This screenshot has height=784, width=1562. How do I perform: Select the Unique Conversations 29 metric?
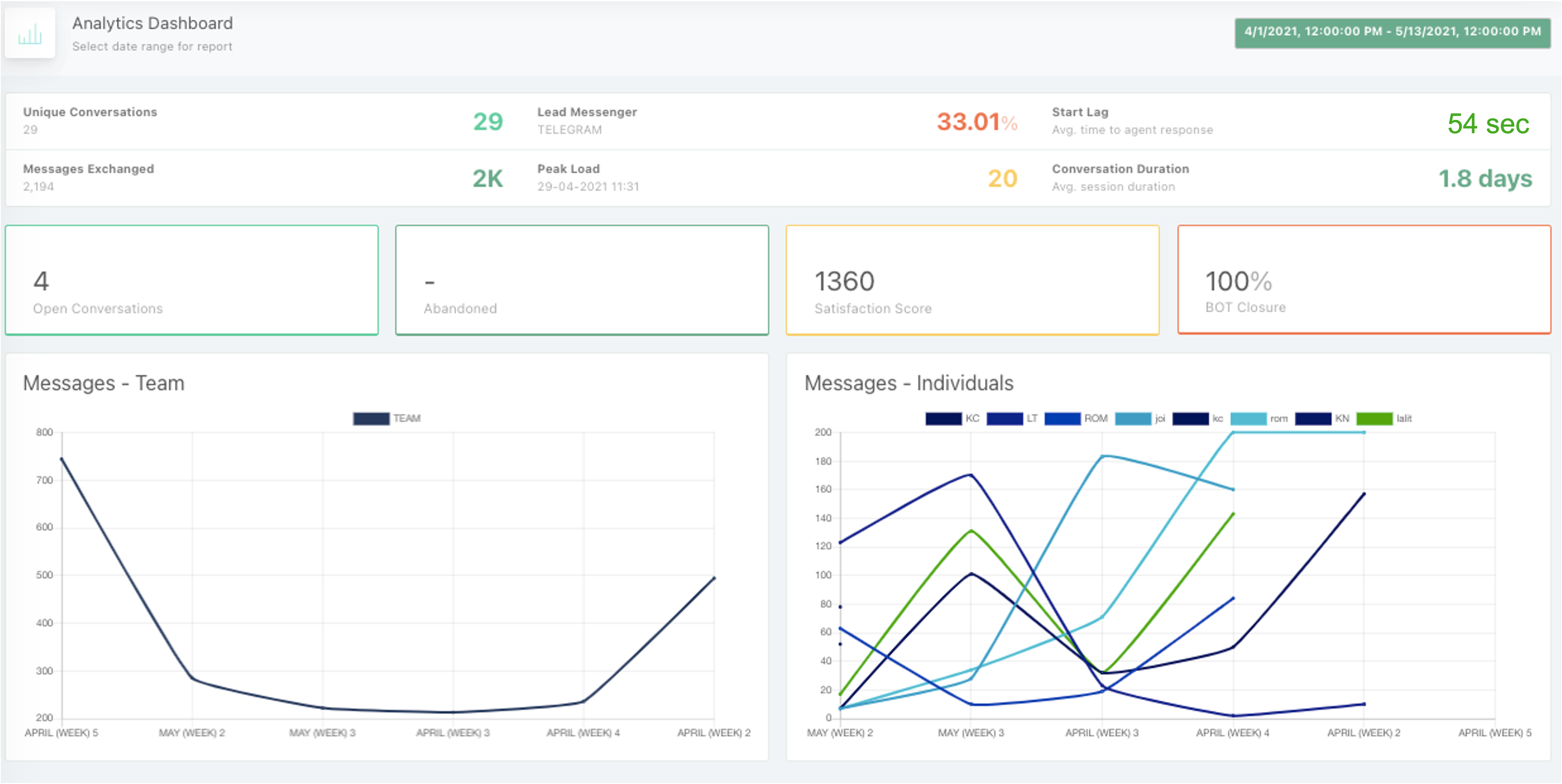pos(90,120)
